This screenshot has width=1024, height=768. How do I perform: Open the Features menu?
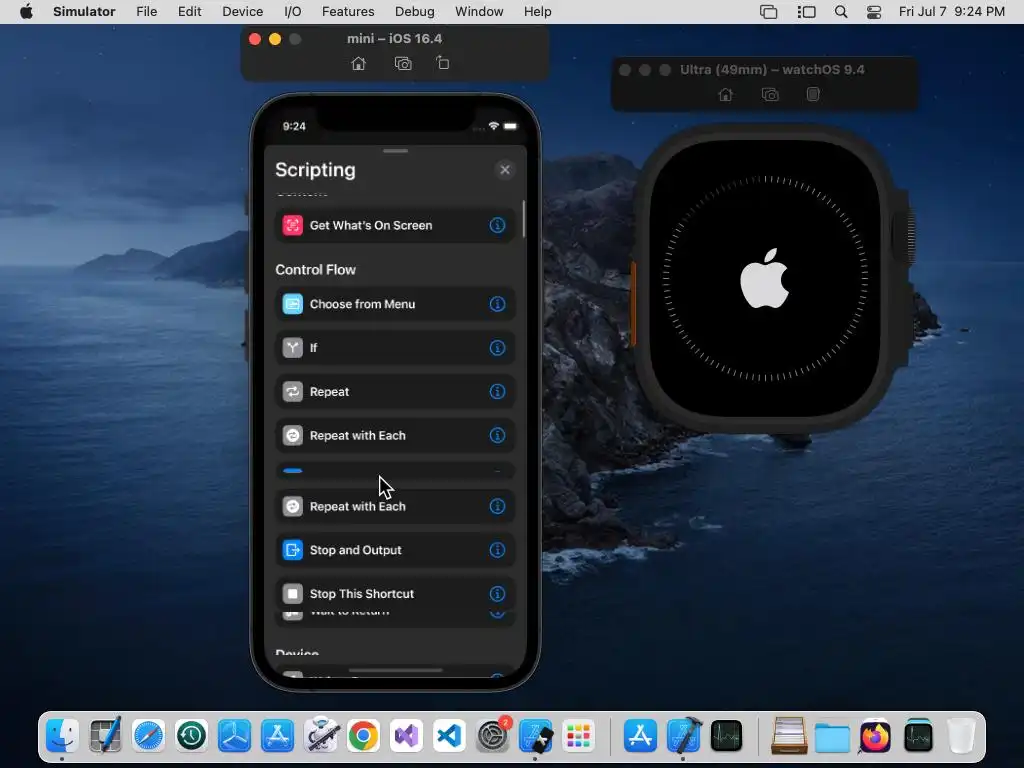click(348, 12)
